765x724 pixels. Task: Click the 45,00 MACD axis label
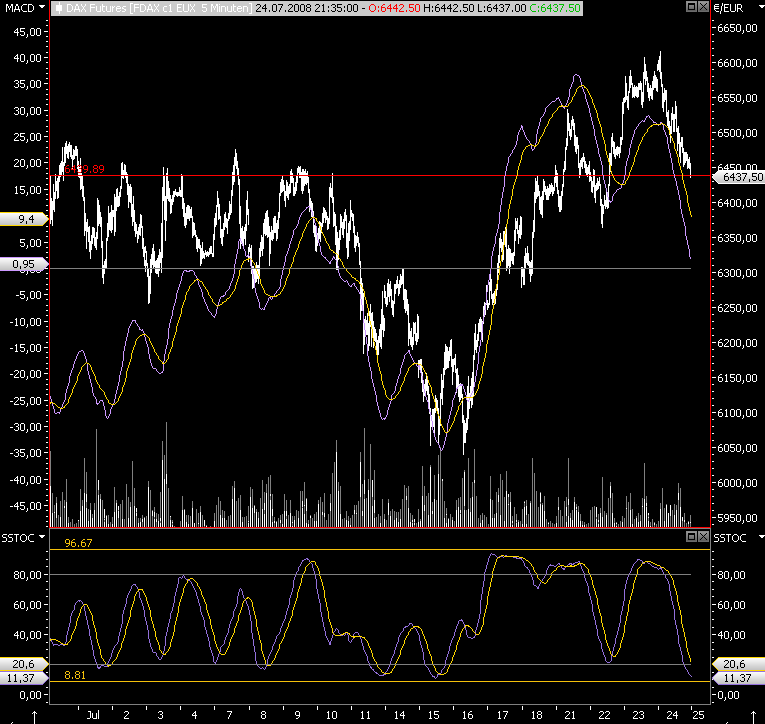(x=28, y=32)
